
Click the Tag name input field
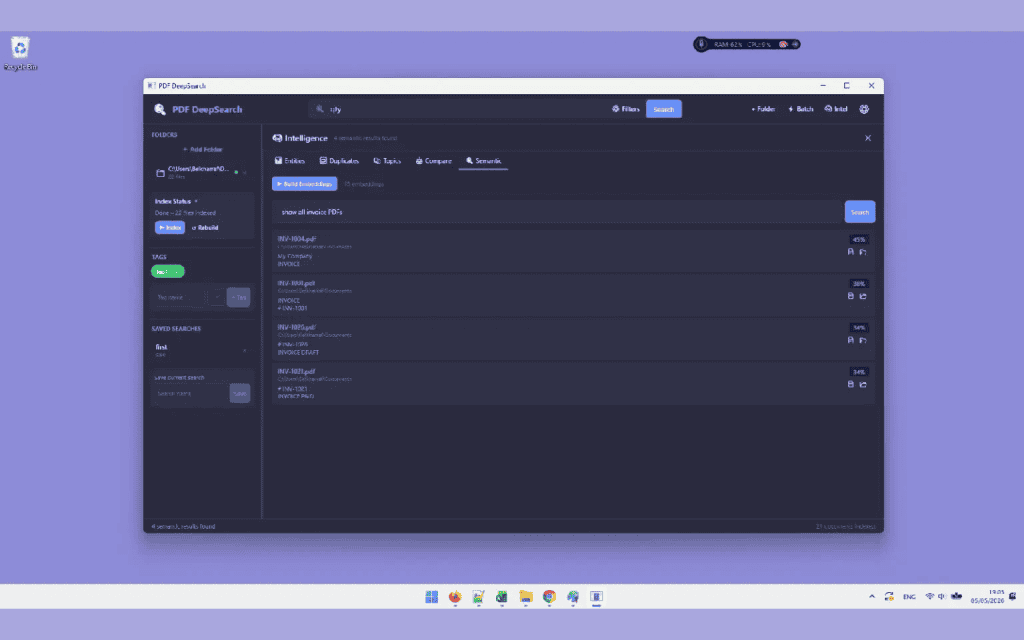(179, 297)
